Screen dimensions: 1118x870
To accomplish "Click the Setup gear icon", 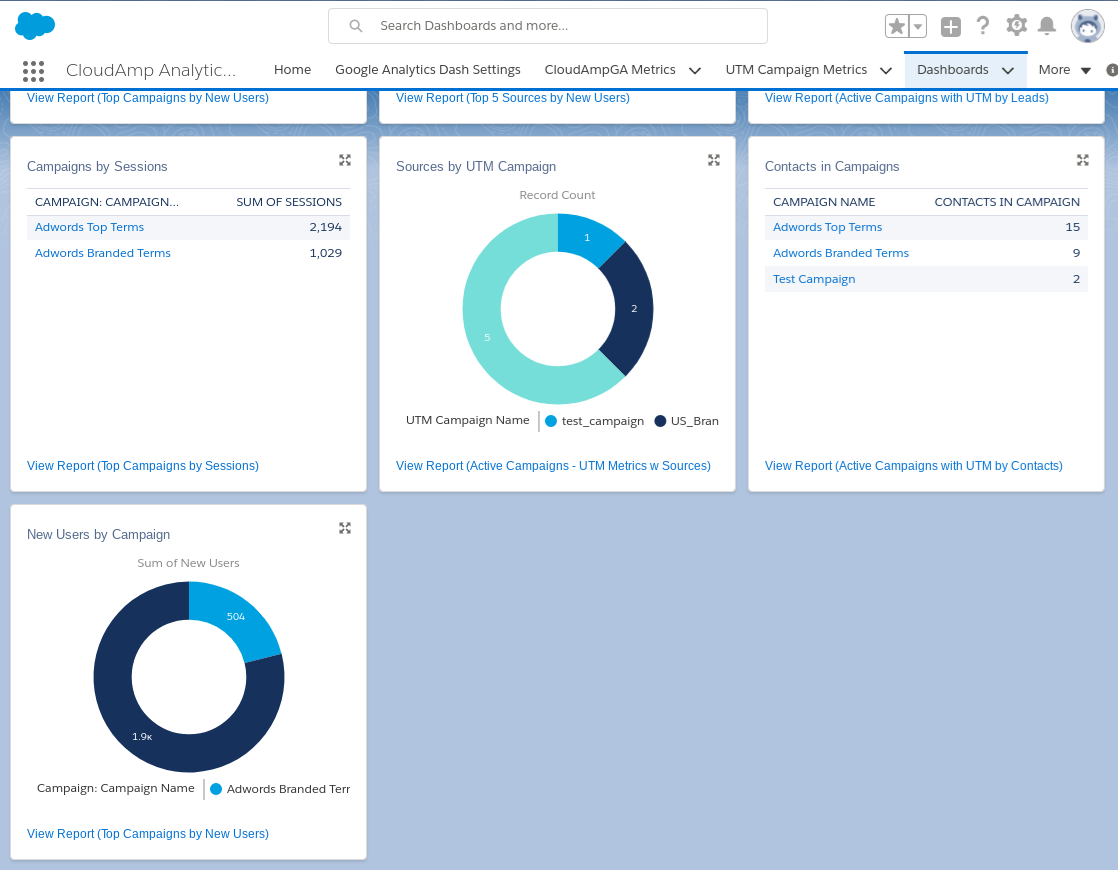I will tap(1015, 26).
